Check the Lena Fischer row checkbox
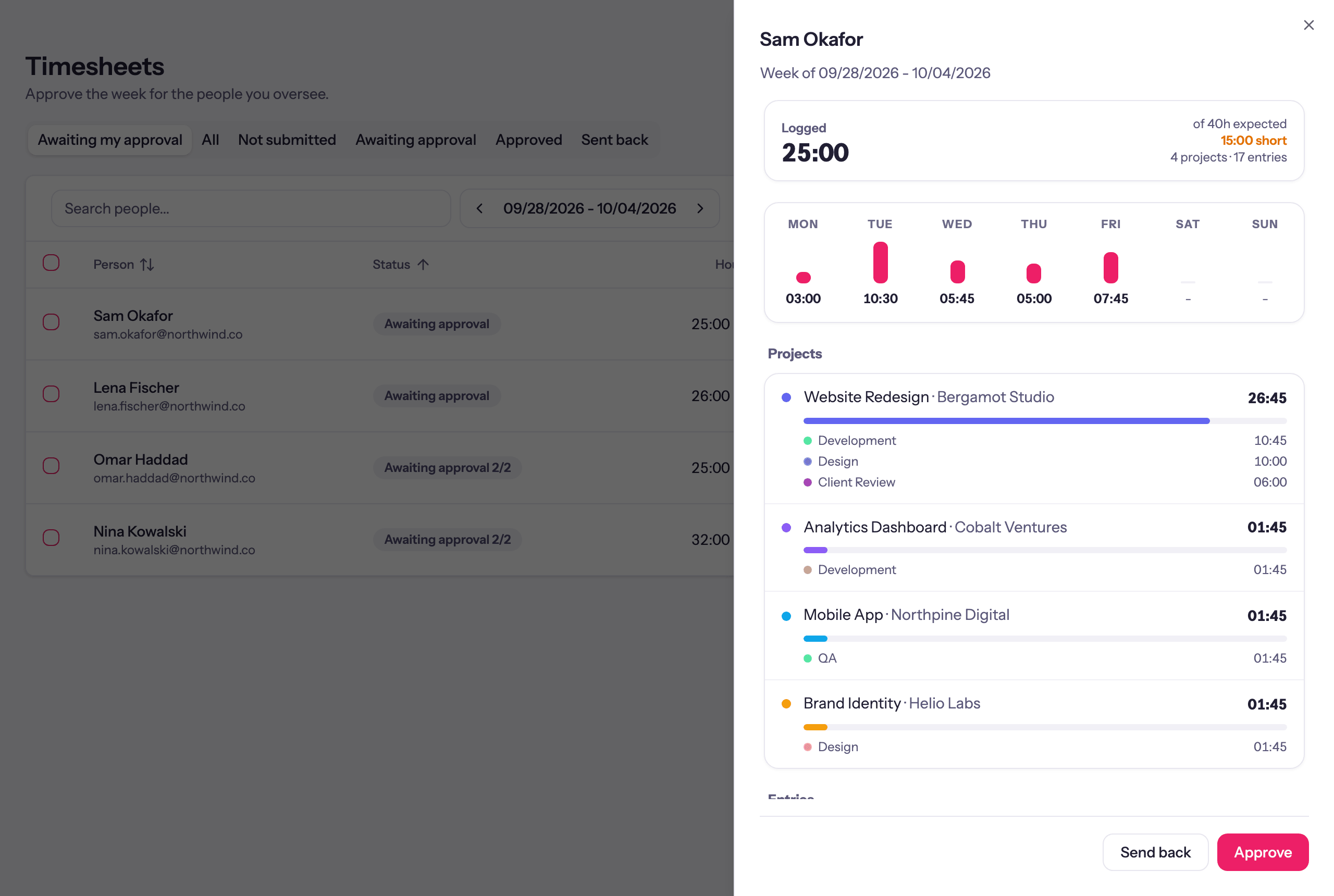This screenshot has width=1334, height=896. 52,394
